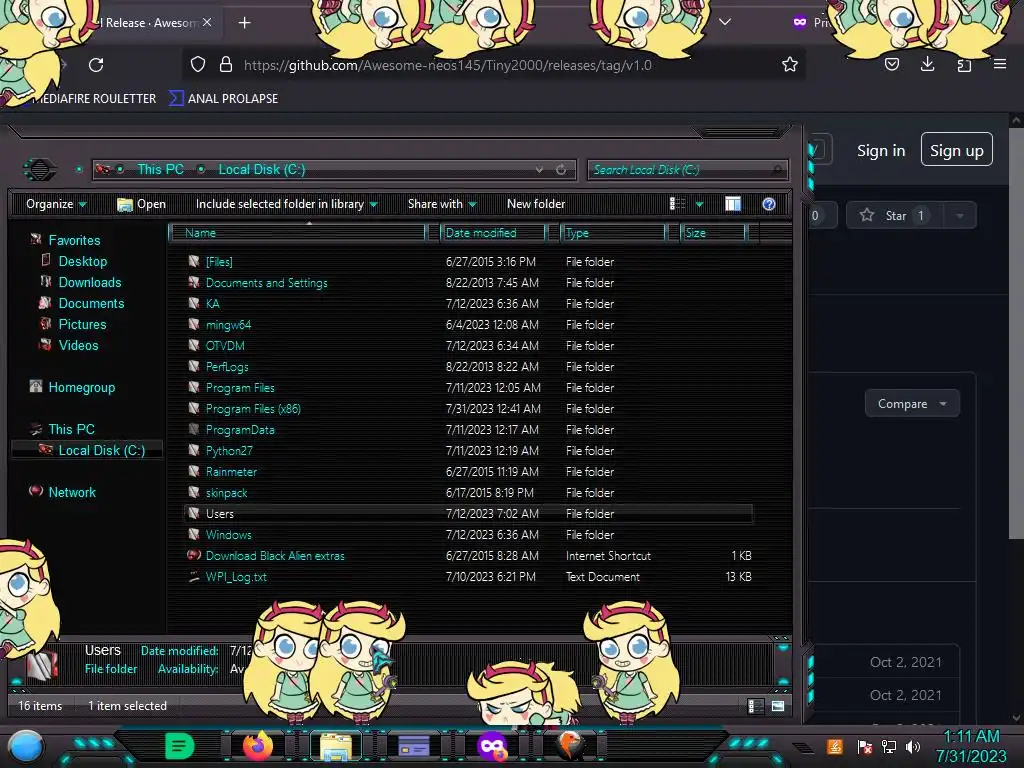Select Homegroup in navigation pane
Viewport: 1024px width, 768px height.
82,387
